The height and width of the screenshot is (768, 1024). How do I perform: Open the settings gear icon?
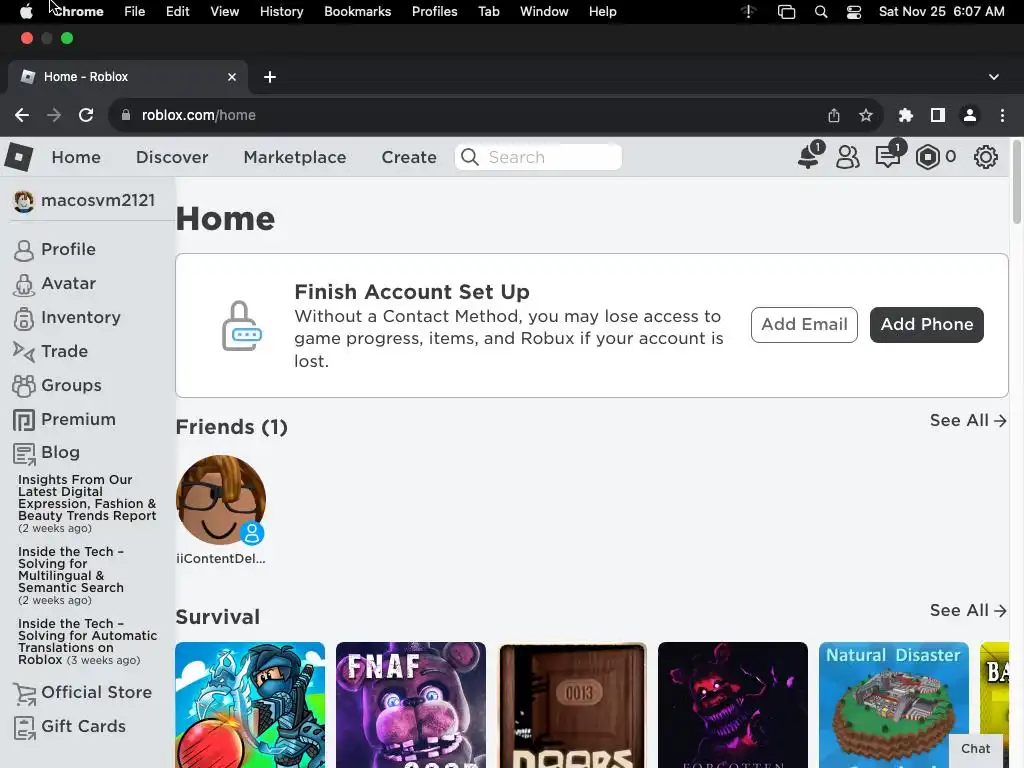(x=985, y=157)
